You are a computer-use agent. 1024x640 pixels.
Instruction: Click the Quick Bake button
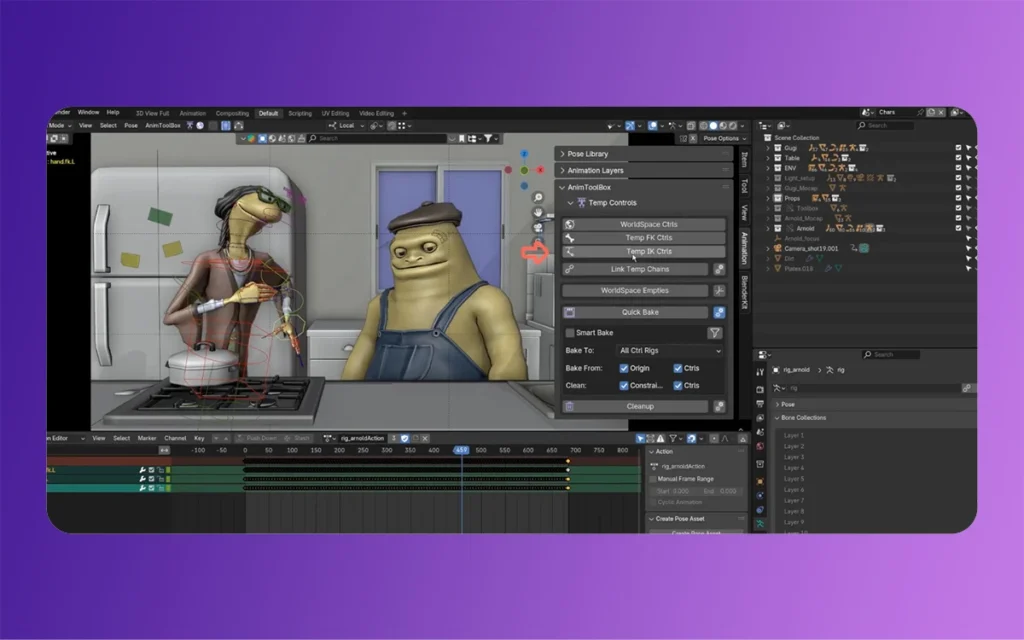pyautogui.click(x=635, y=312)
